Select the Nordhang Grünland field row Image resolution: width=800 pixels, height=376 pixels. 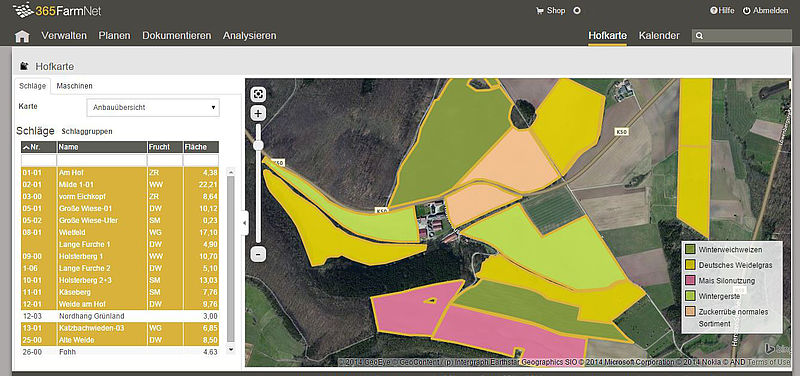click(x=120, y=316)
